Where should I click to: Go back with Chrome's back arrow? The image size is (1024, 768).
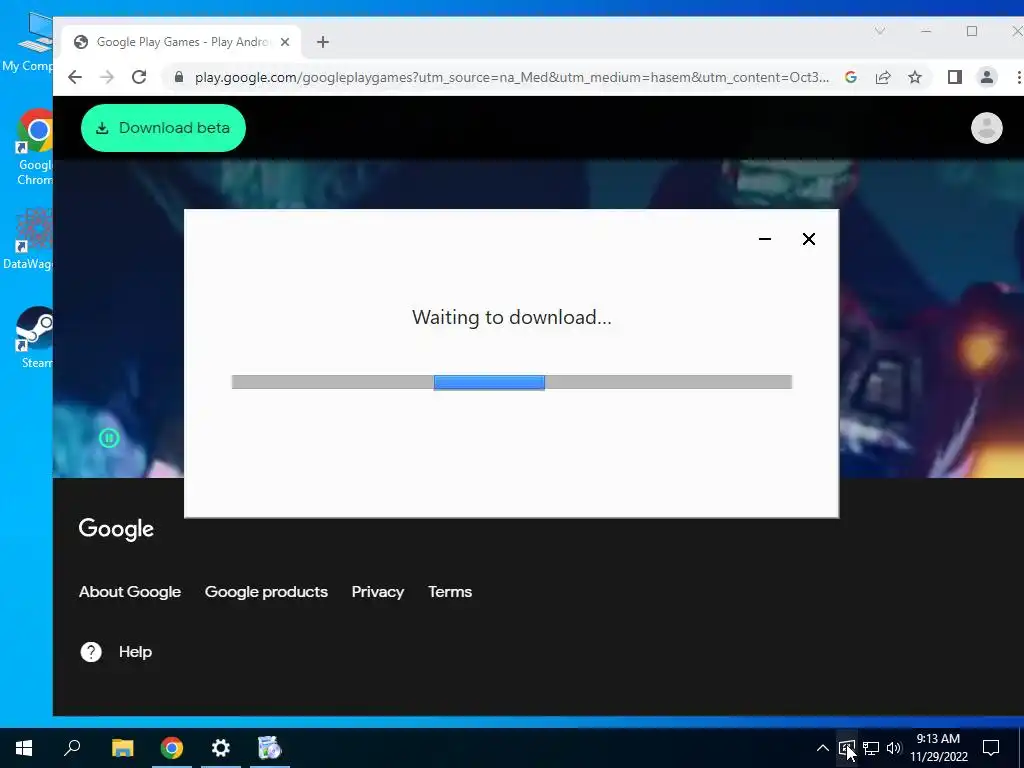pyautogui.click(x=75, y=77)
